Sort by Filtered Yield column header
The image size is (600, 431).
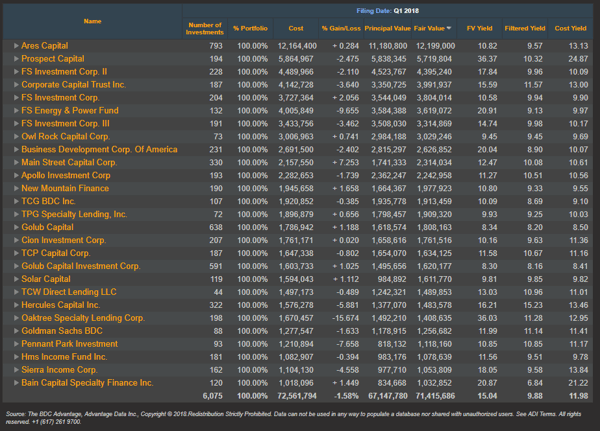tap(525, 28)
